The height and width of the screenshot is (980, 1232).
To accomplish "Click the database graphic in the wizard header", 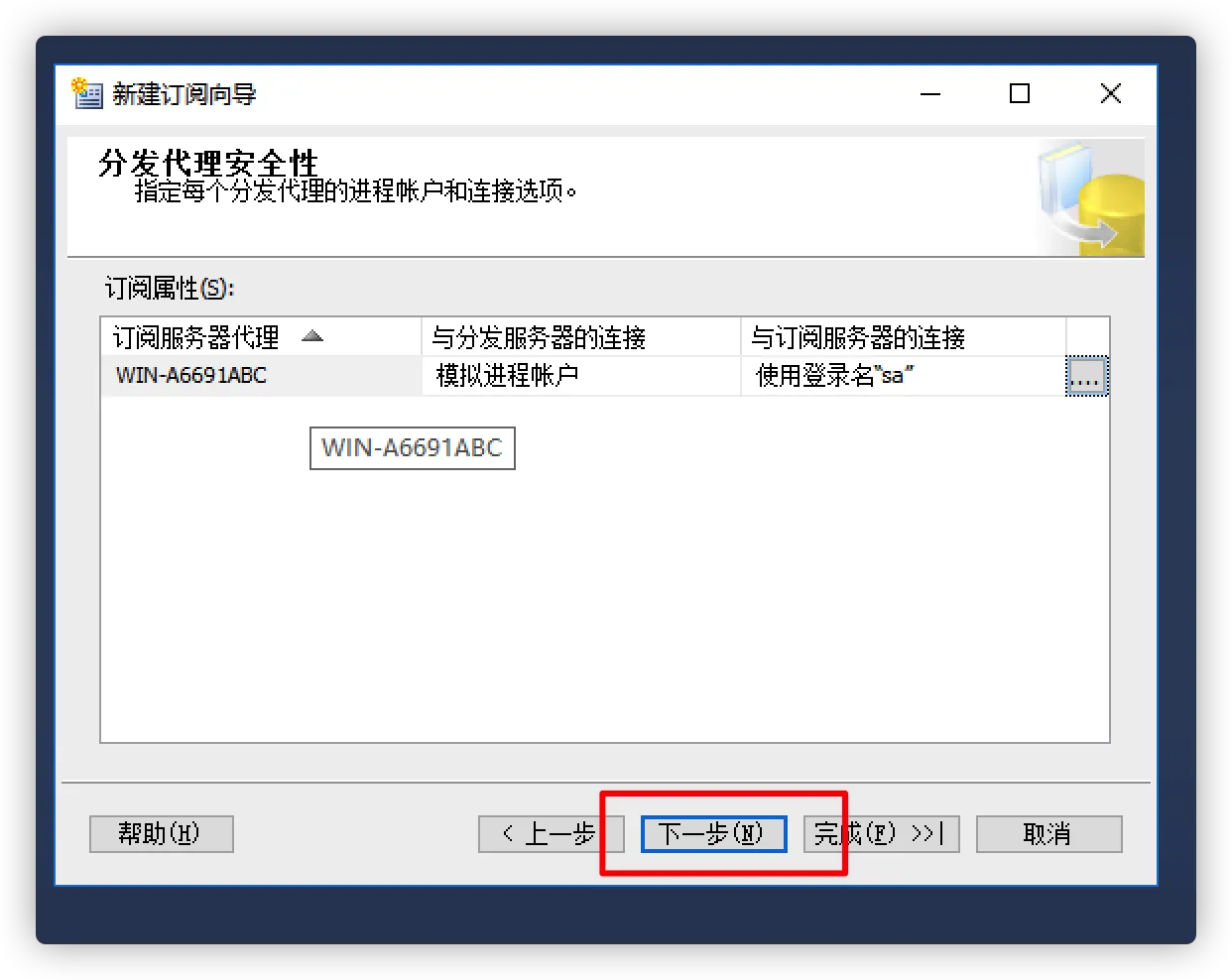I will coord(1091,198).
